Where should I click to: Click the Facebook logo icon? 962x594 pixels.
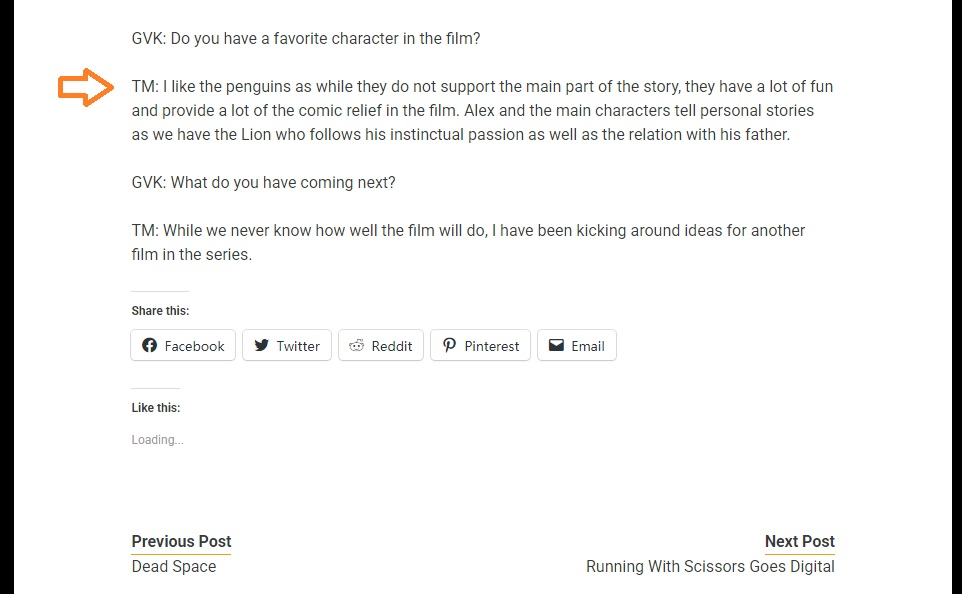149,345
